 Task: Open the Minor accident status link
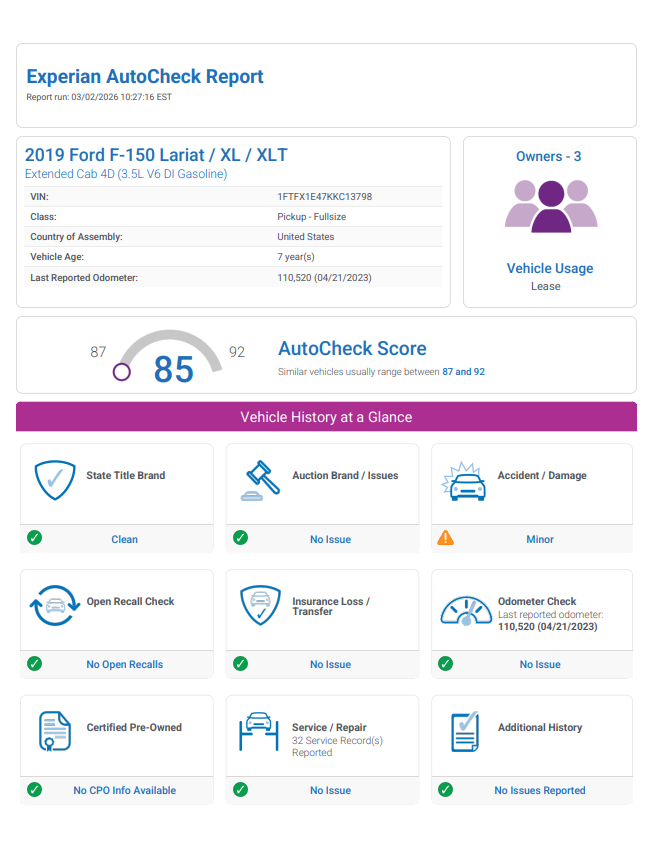coord(540,539)
